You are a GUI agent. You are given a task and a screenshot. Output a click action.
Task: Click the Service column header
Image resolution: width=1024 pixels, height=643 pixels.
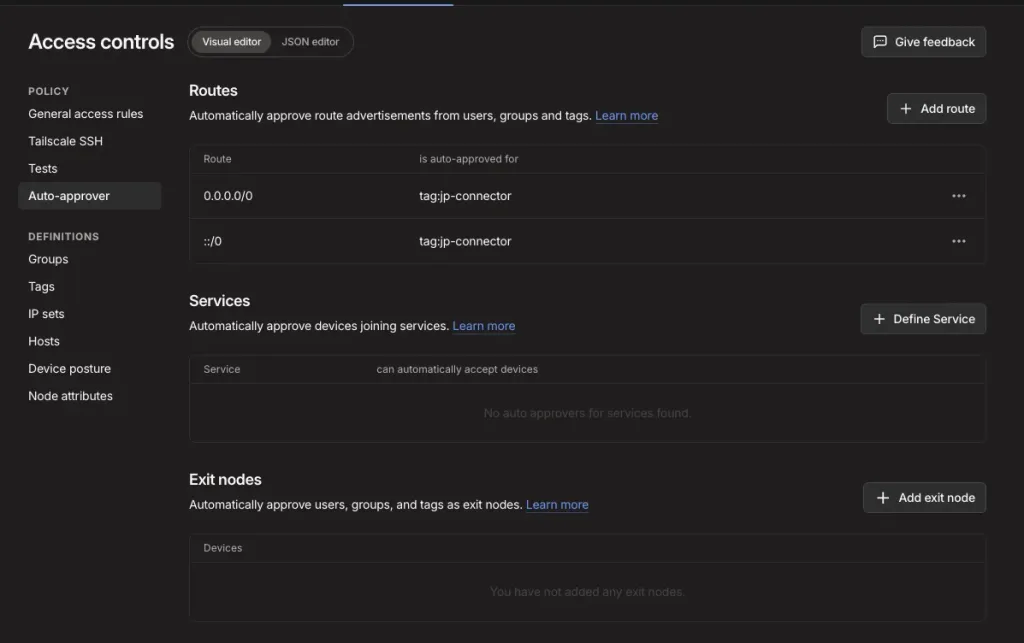click(x=221, y=369)
